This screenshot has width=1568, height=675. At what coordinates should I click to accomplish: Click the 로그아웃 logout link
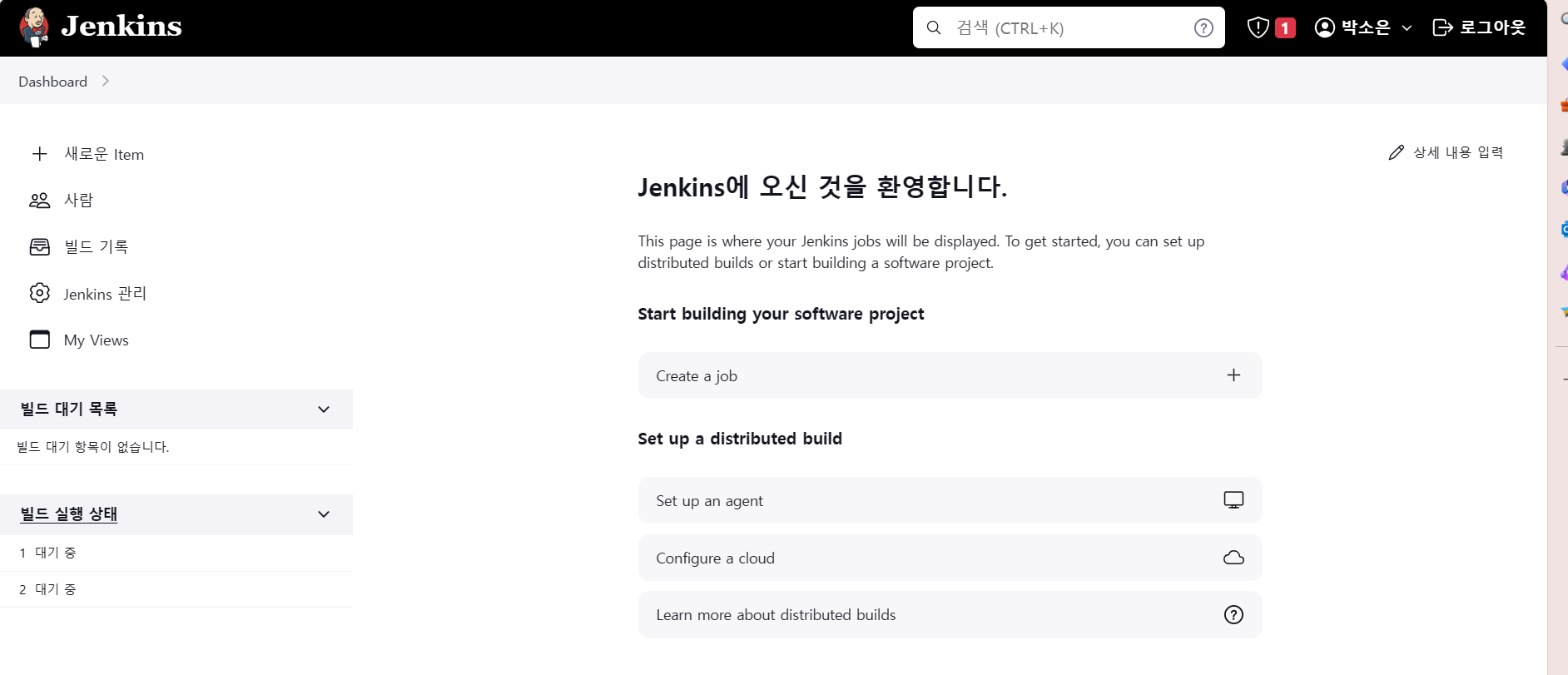click(x=1492, y=27)
